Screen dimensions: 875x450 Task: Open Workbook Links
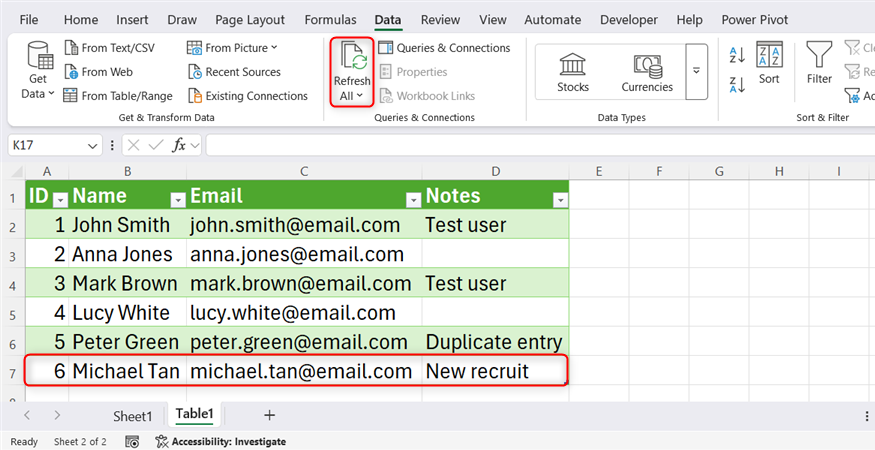[x=427, y=96]
